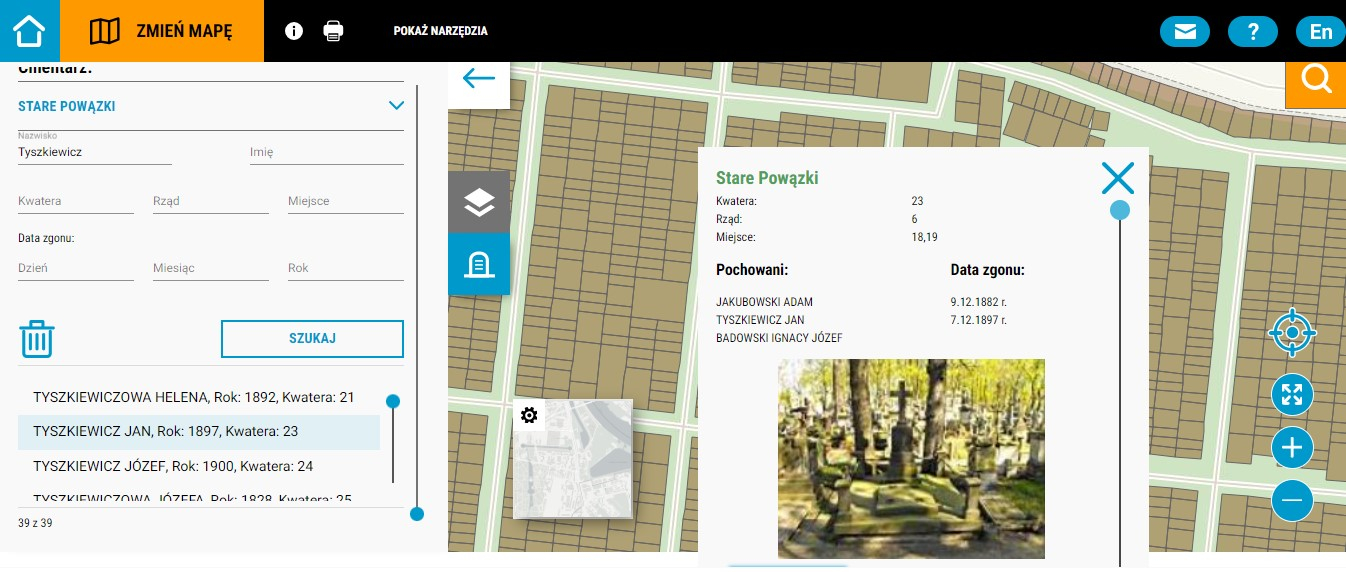Open the info icon in top bar
This screenshot has width=1346, height=572.
(x=294, y=31)
